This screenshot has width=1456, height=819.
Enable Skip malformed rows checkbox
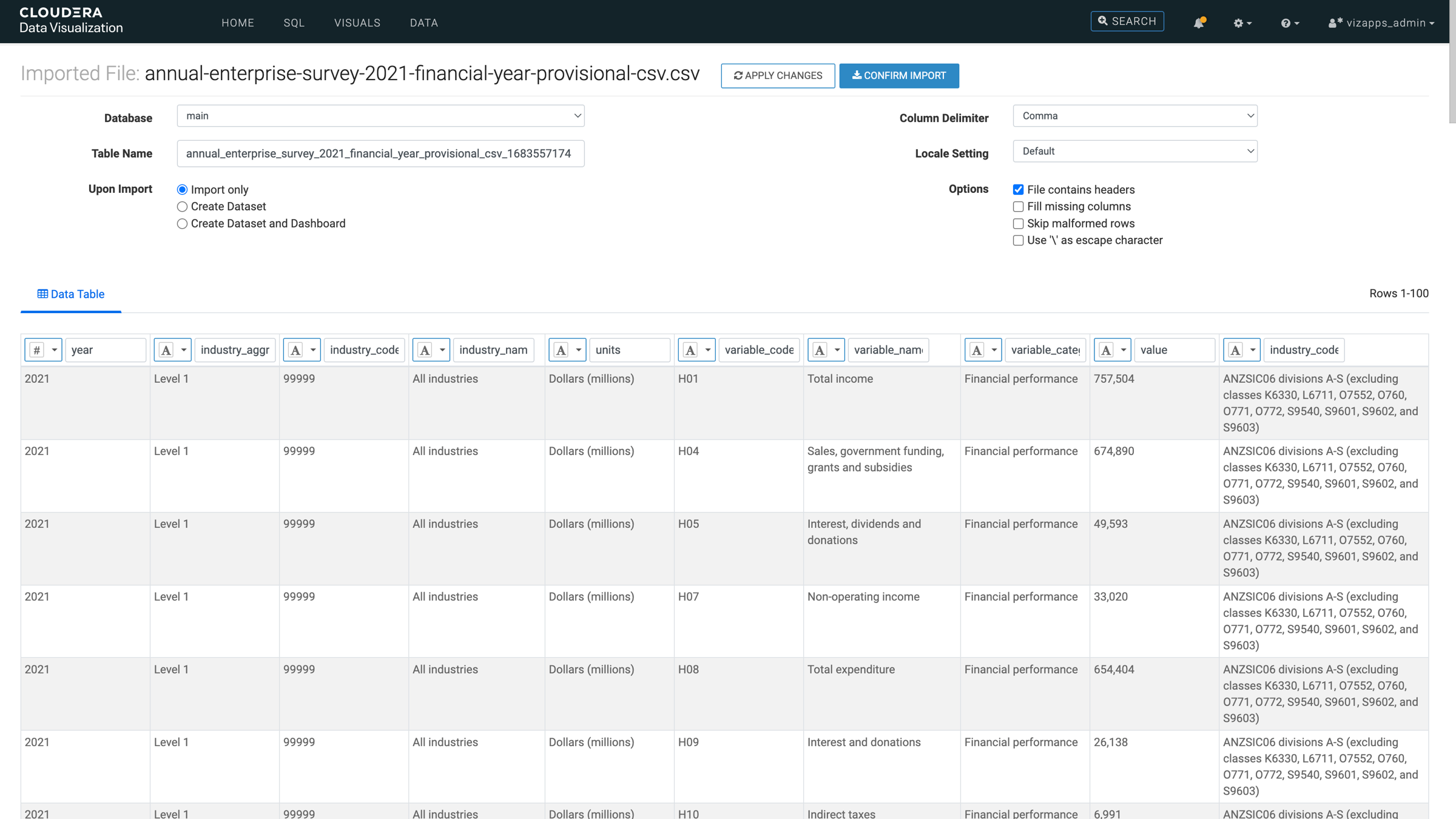click(x=1018, y=224)
